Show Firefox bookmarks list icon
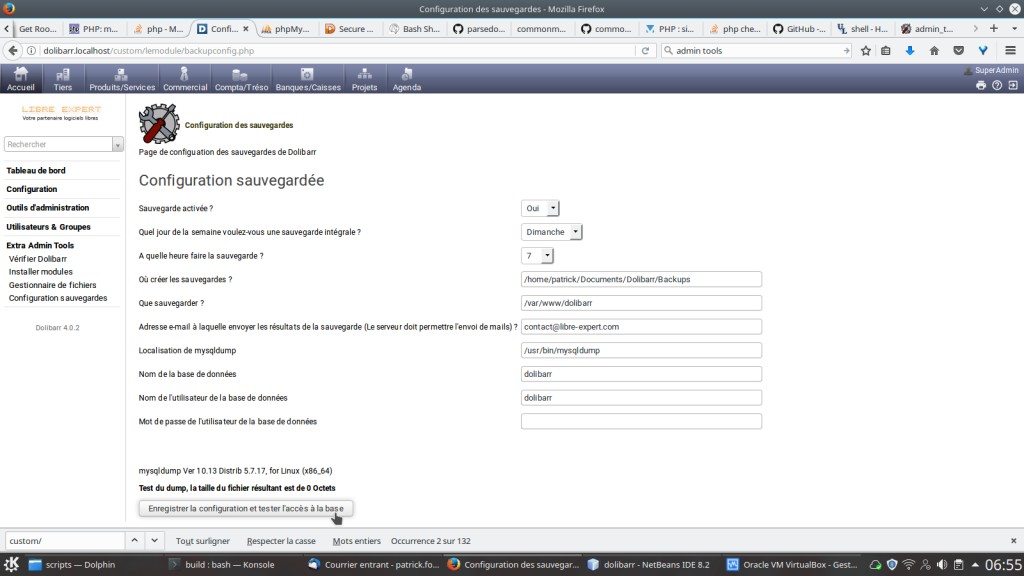Image resolution: width=1024 pixels, height=576 pixels. [886, 50]
